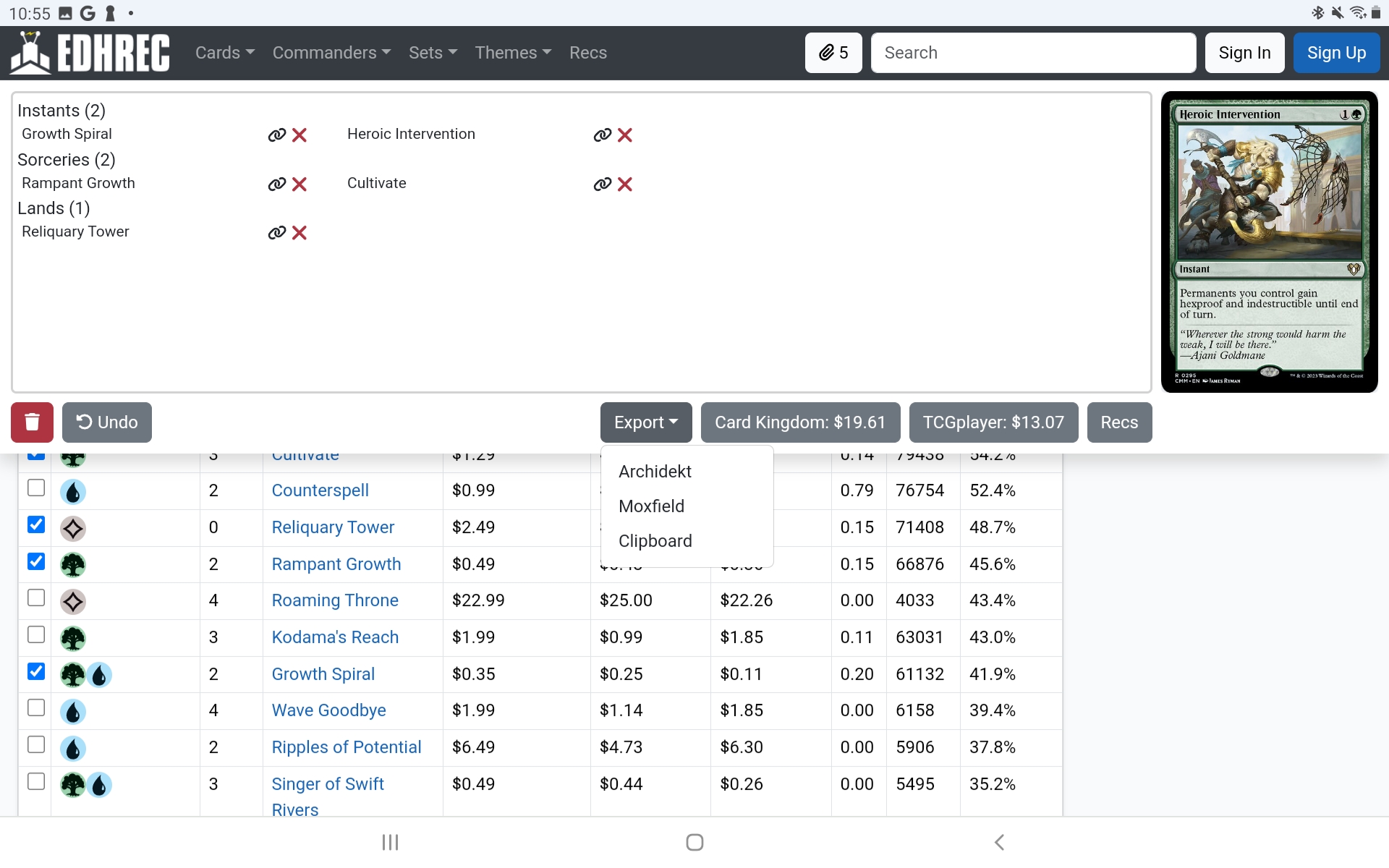Click link icon next to Reliquary Tower

(276, 233)
